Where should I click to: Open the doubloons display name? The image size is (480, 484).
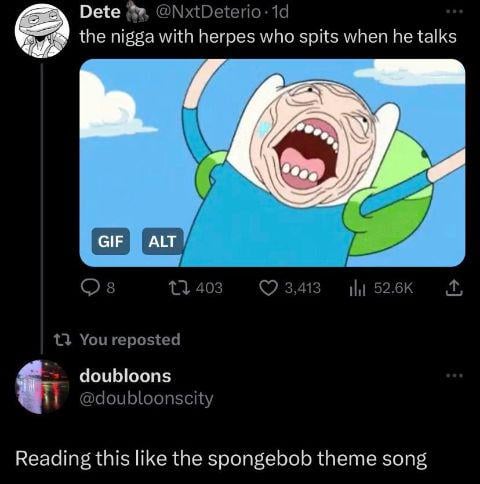click(x=125, y=376)
